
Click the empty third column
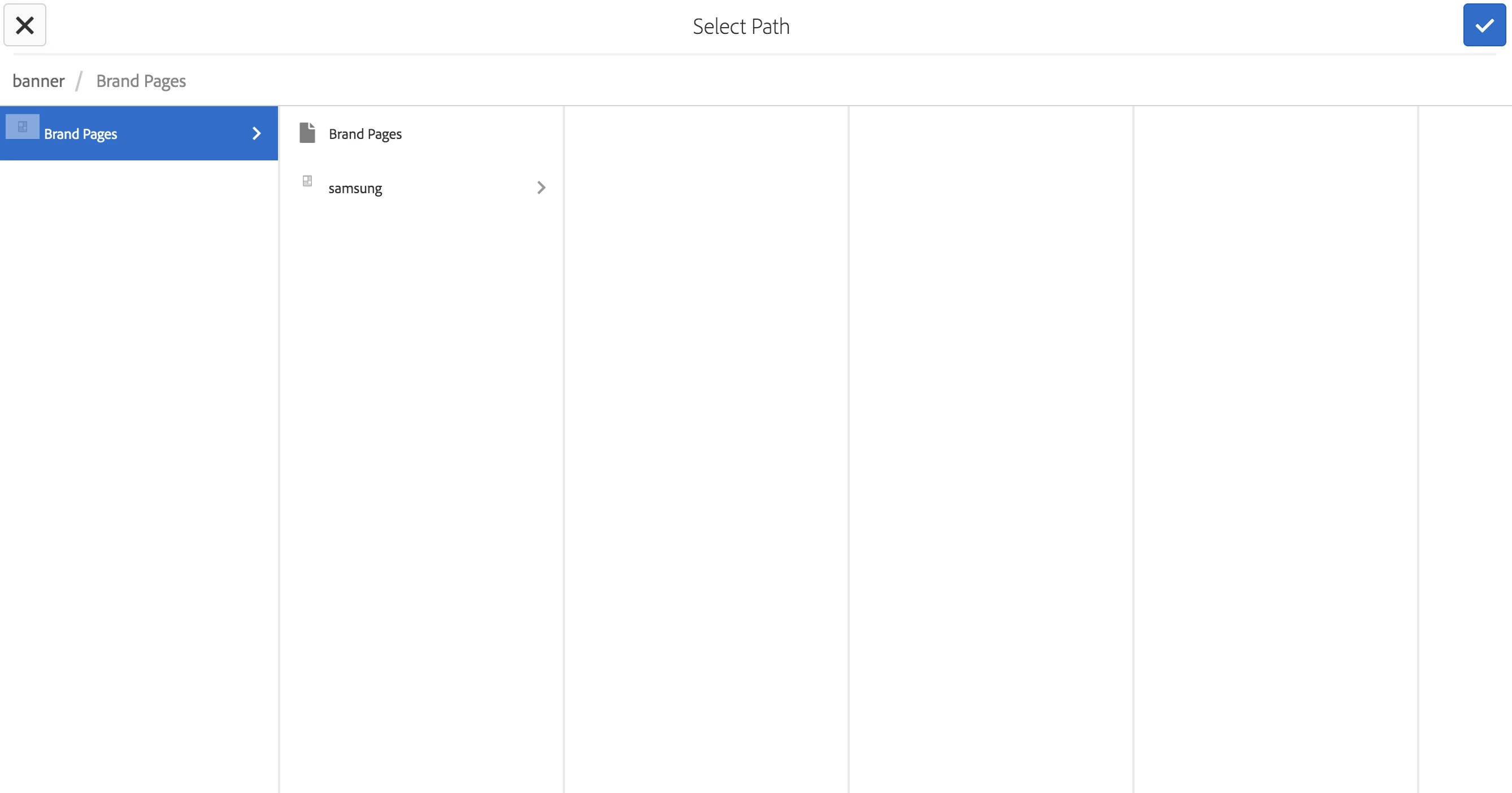tap(706, 411)
